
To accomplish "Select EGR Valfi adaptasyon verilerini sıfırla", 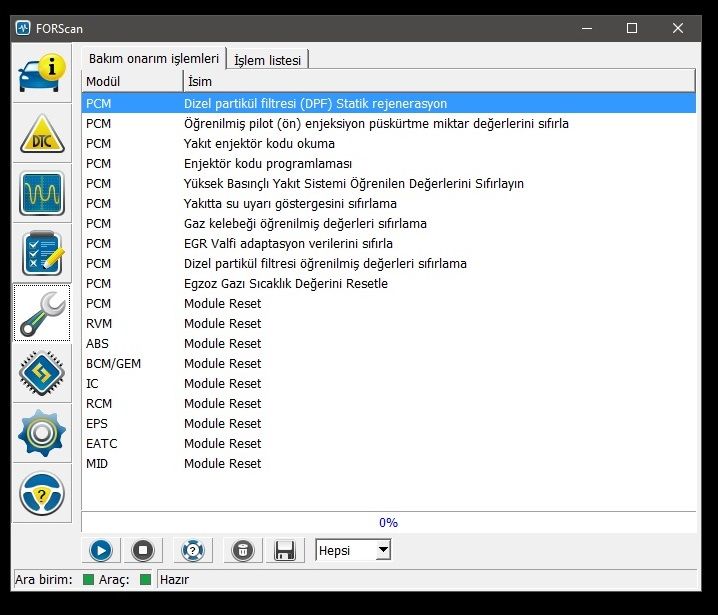I will point(389,244).
